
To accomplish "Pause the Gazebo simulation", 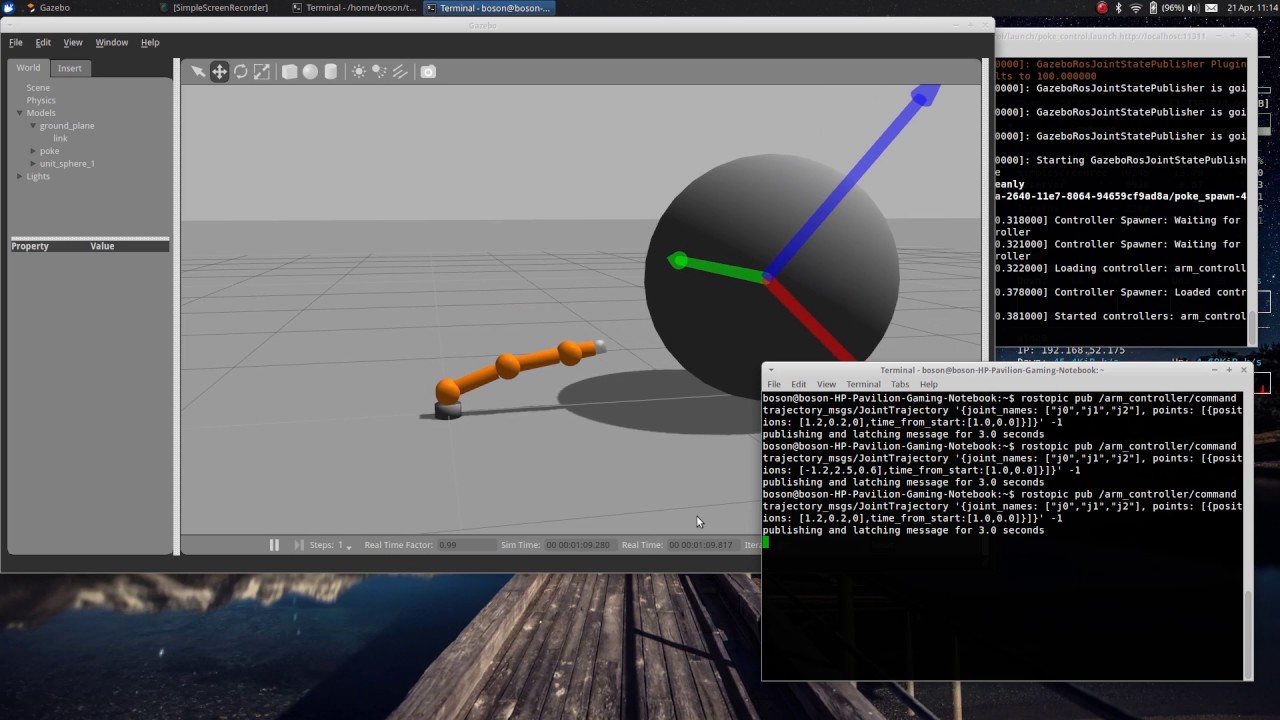I will point(274,545).
